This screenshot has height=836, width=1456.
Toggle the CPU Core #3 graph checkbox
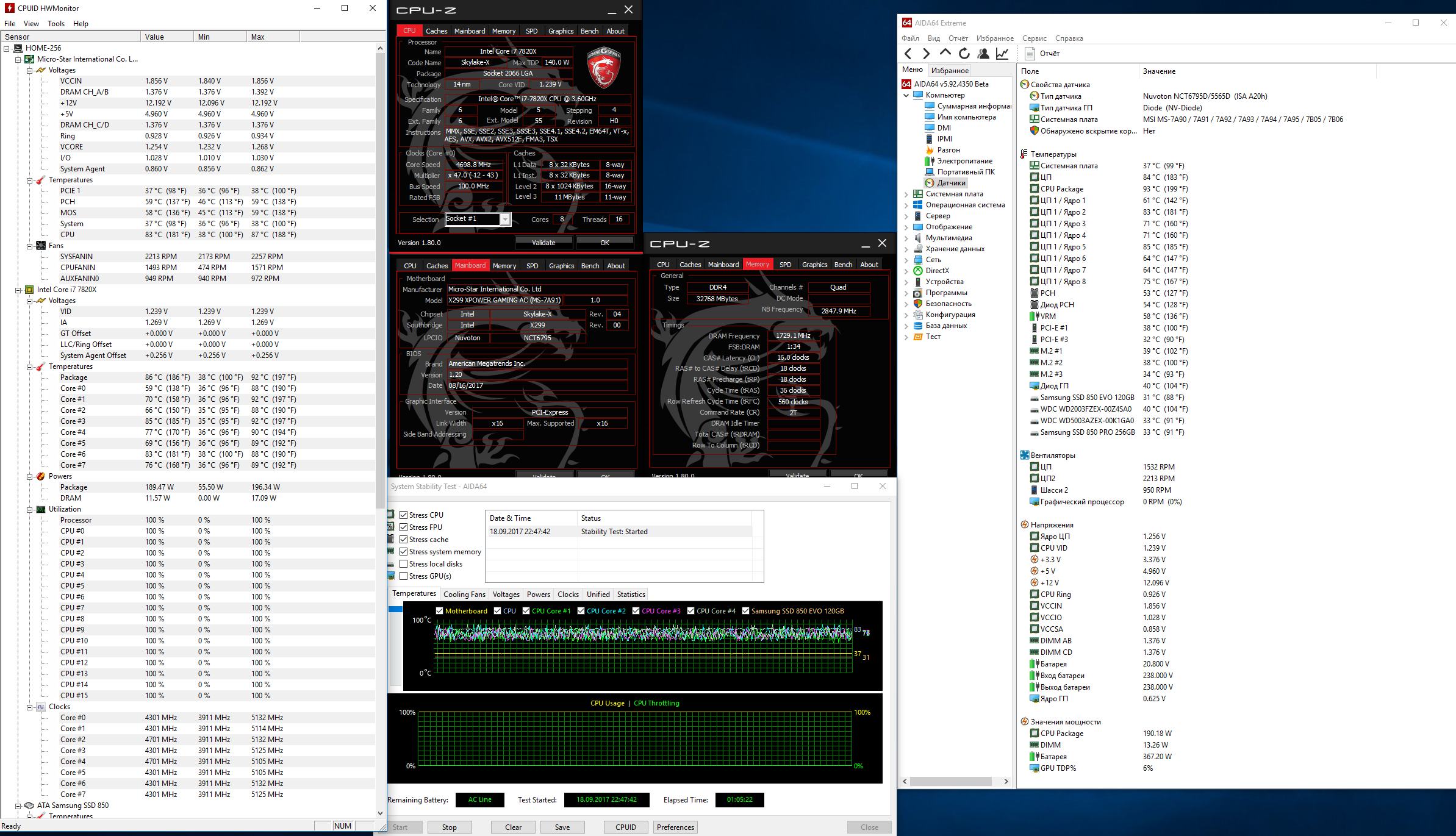[x=636, y=611]
